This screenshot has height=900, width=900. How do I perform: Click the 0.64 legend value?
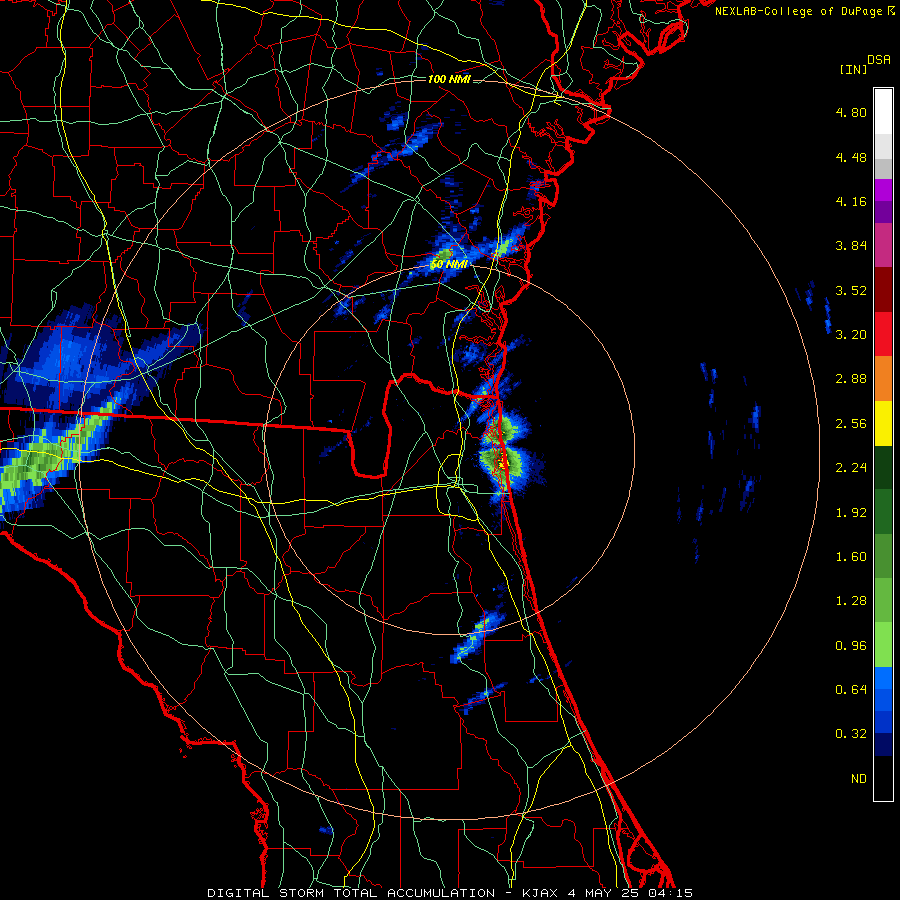point(851,689)
